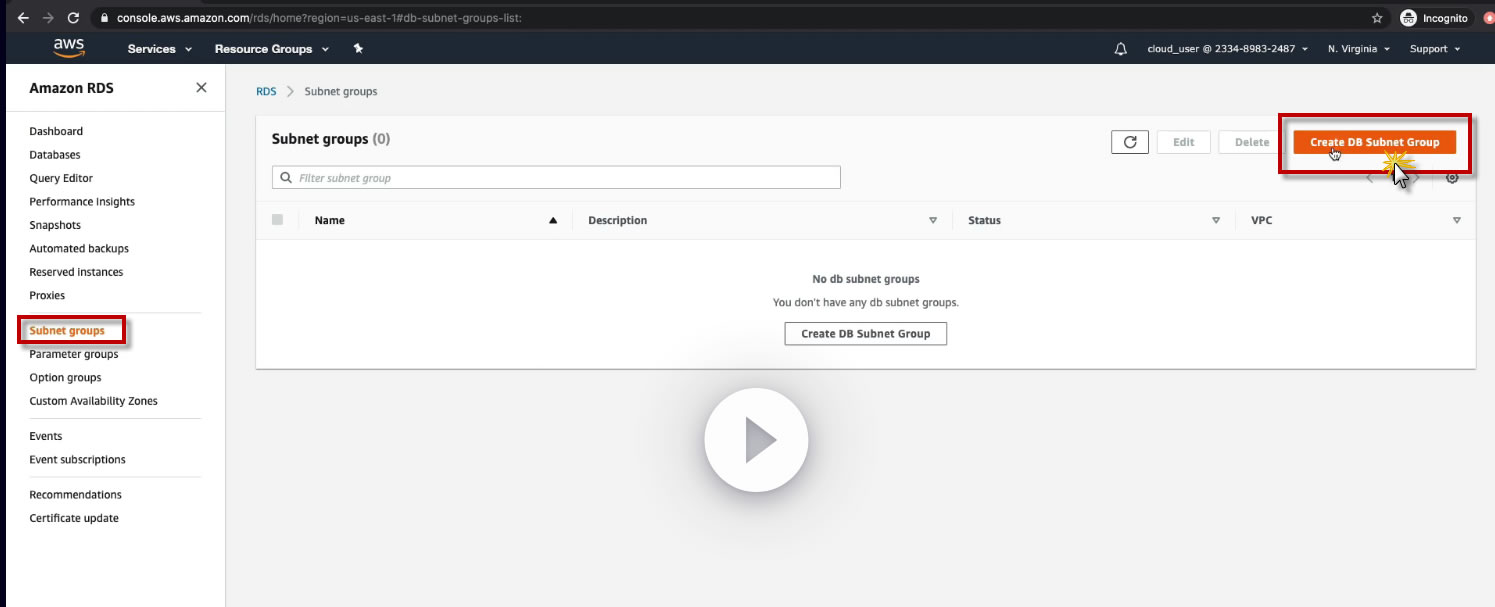
Task: Open Reserved instances in sidebar
Action: (76, 272)
